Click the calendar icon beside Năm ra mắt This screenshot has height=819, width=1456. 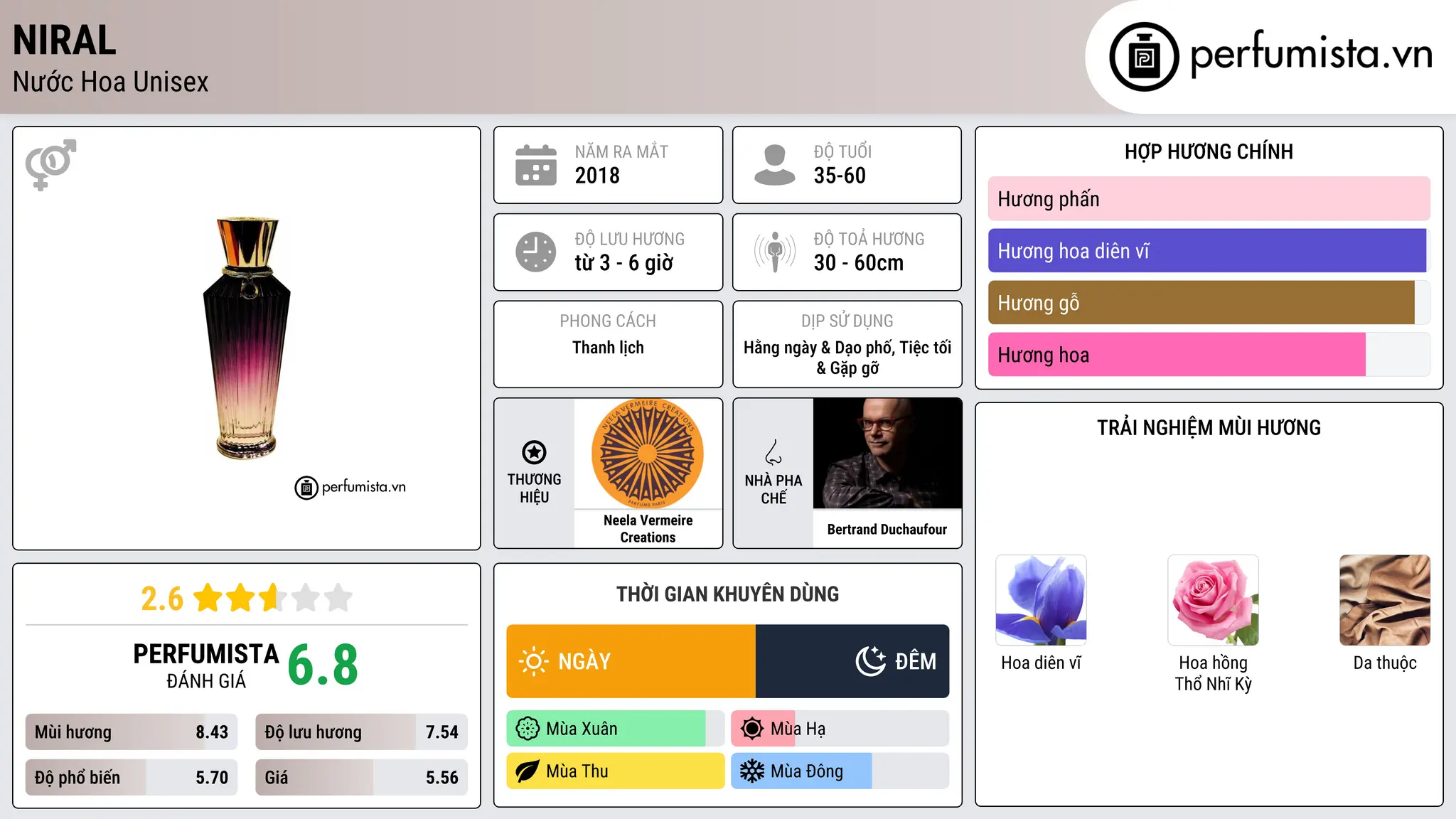(x=536, y=165)
